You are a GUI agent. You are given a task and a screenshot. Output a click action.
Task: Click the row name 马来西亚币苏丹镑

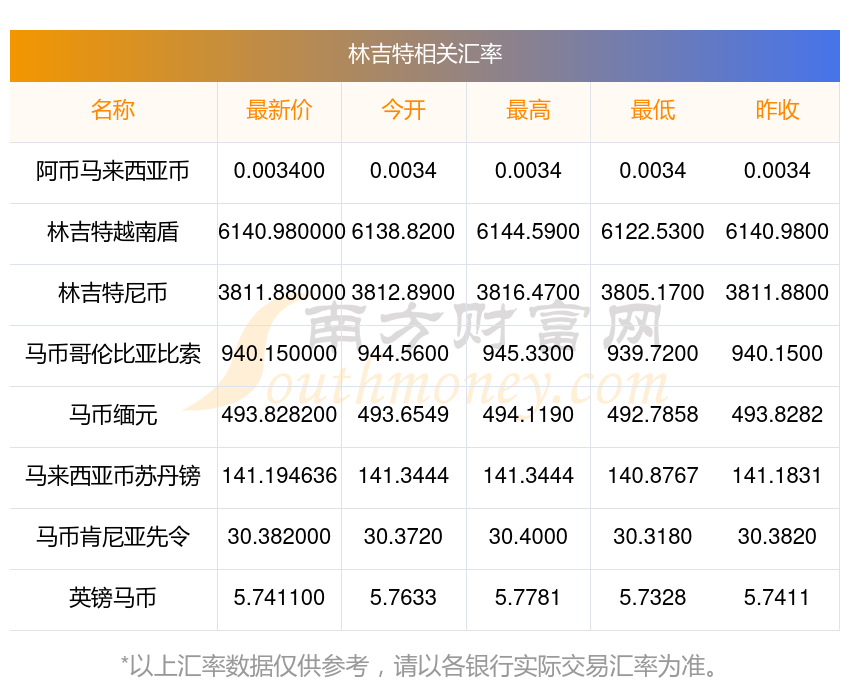pos(113,476)
